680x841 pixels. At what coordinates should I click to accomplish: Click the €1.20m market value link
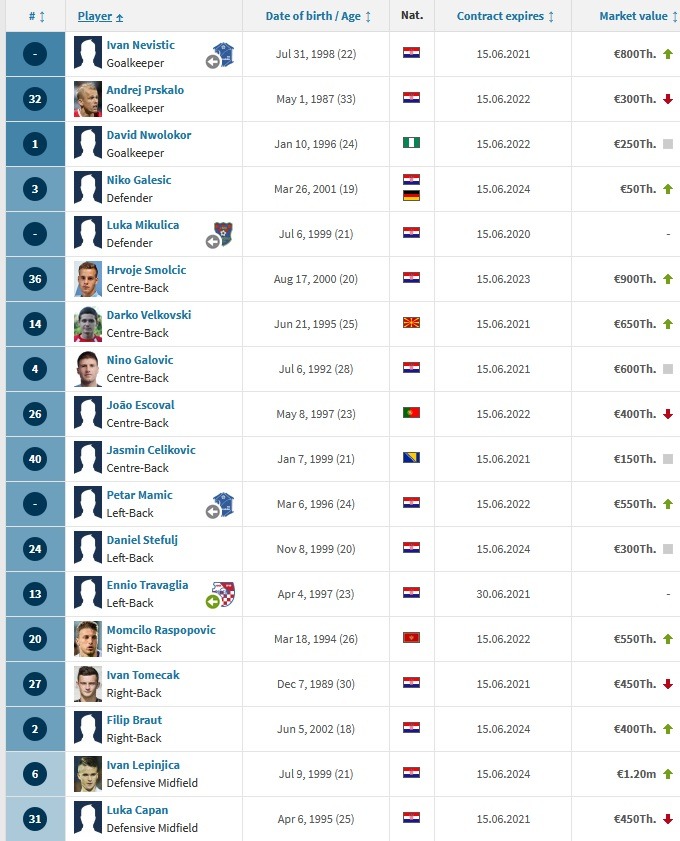[634, 773]
